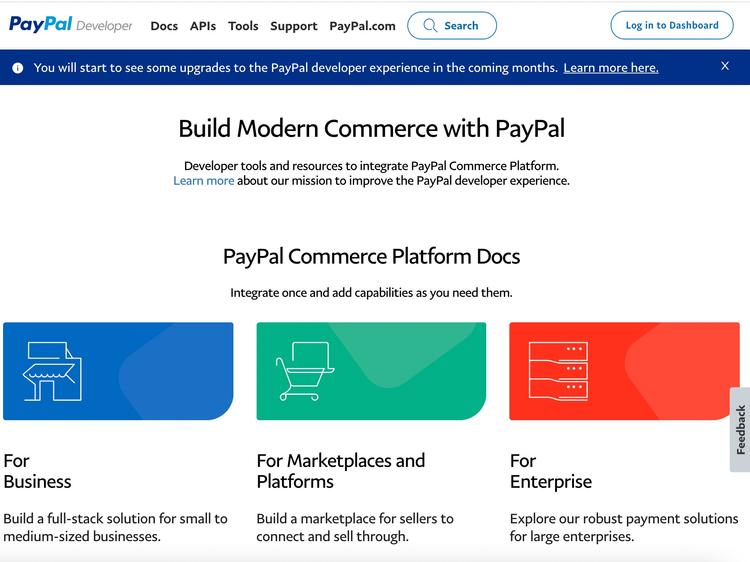
Task: Go to PayPal.com from the nav bar
Action: point(362,26)
